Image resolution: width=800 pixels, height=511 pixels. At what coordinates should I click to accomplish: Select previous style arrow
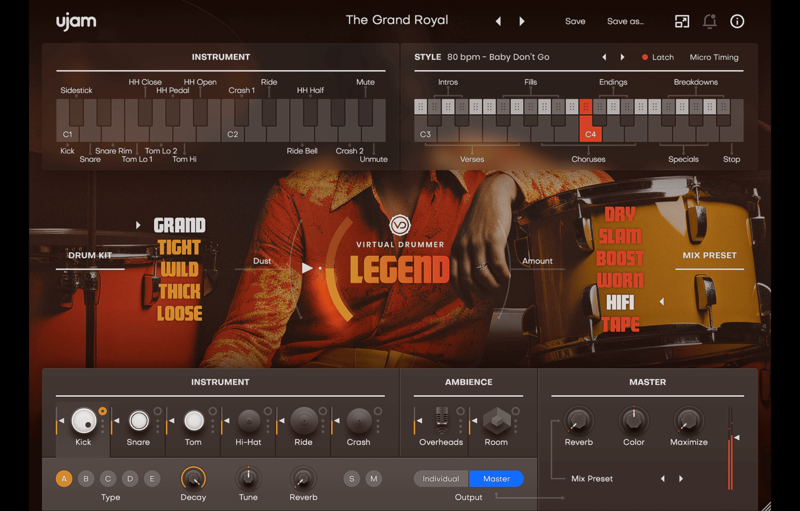click(x=605, y=57)
